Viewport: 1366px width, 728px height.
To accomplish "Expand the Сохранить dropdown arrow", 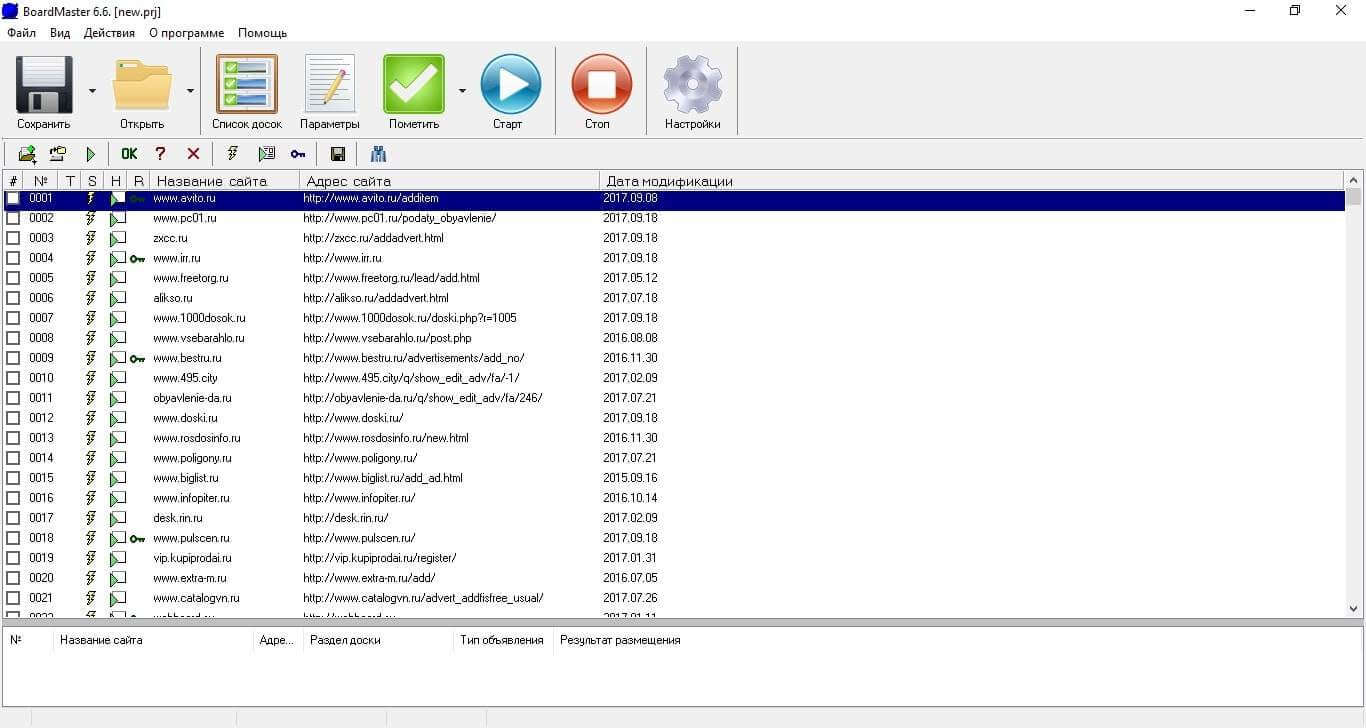I will (92, 91).
